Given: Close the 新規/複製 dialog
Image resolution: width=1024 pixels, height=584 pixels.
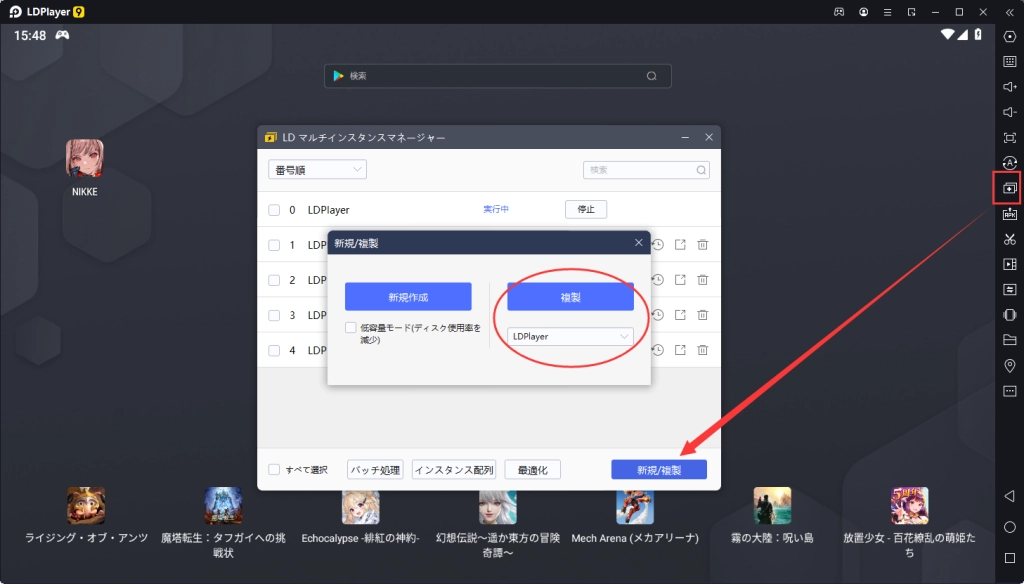Looking at the screenshot, I should [639, 242].
